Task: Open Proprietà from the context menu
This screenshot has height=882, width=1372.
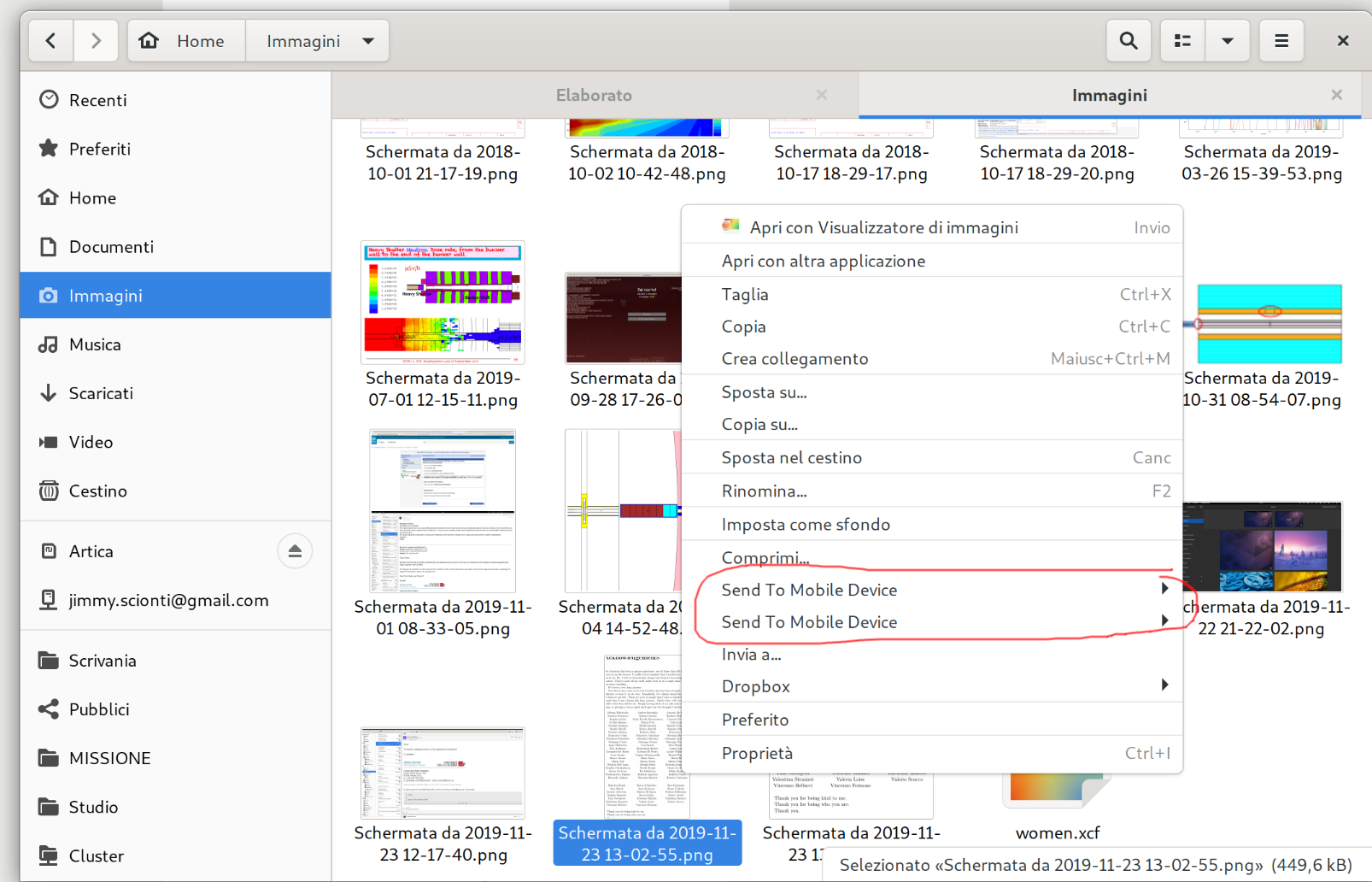Action: click(932, 753)
